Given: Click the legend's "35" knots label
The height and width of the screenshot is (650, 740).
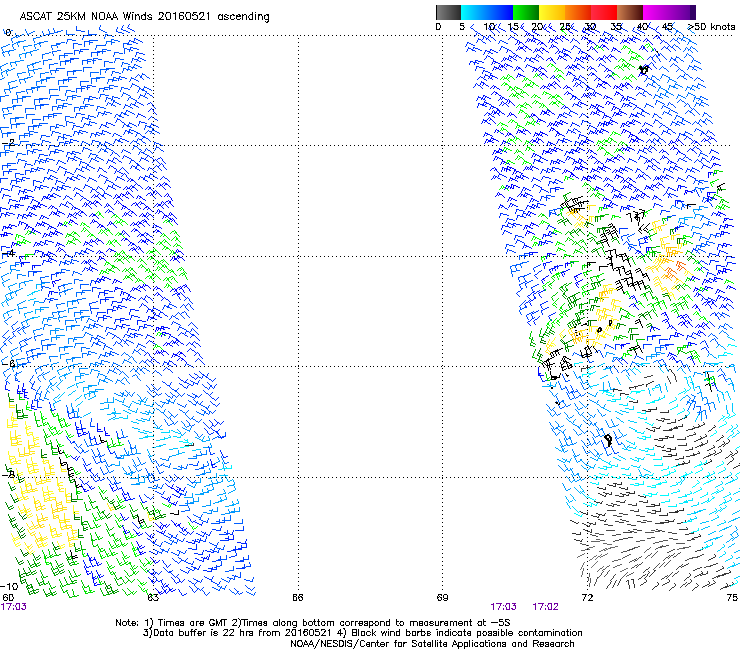Looking at the screenshot, I should 616,27.
